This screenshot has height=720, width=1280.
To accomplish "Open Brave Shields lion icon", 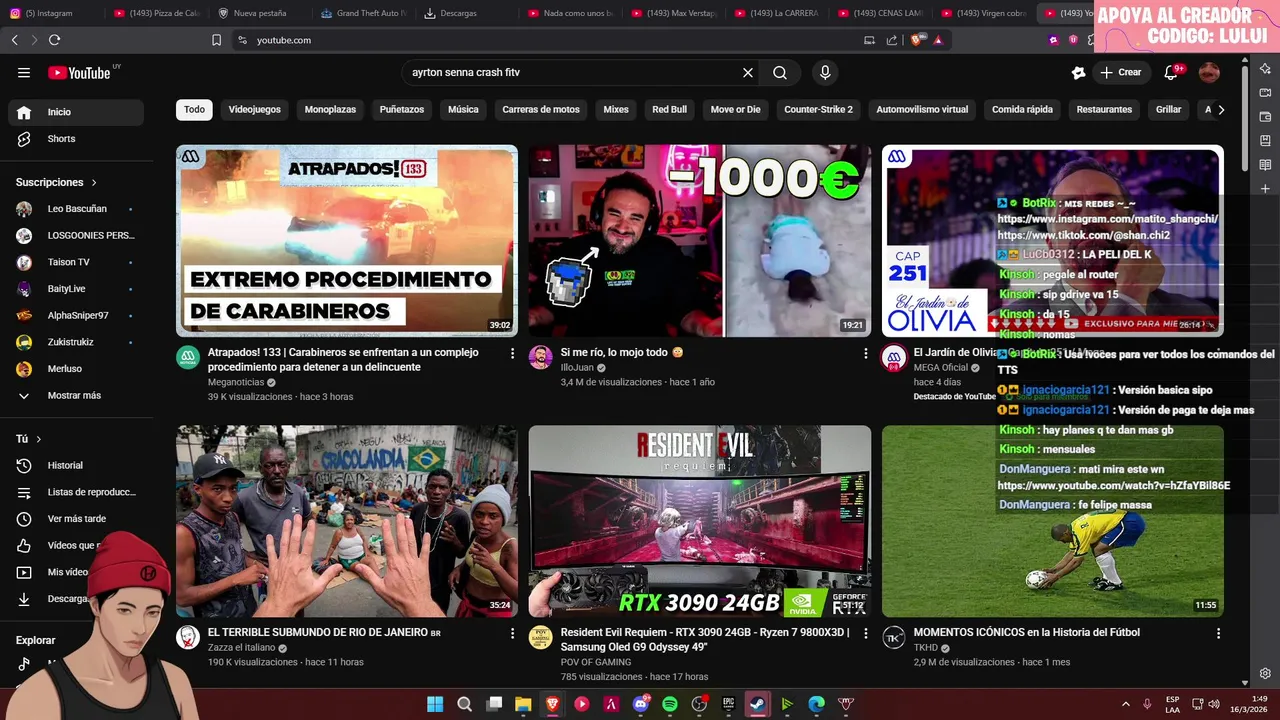I will [915, 40].
